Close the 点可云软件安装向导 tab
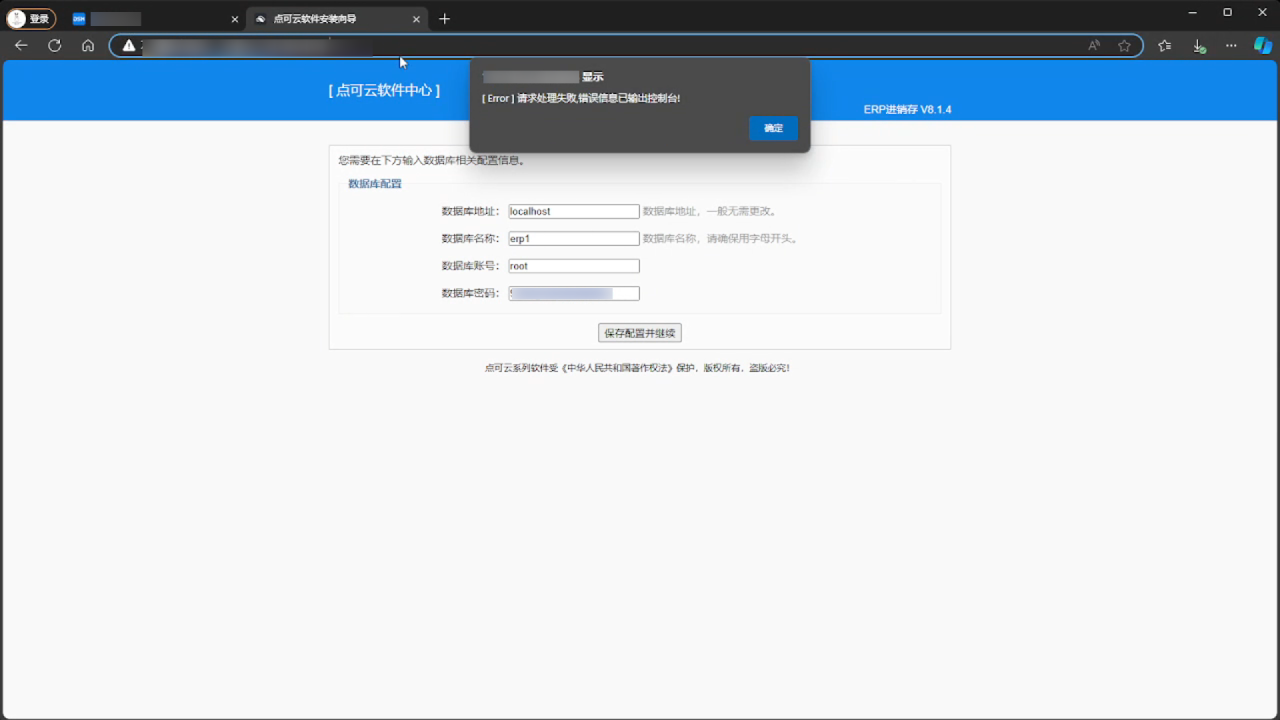 tap(416, 19)
